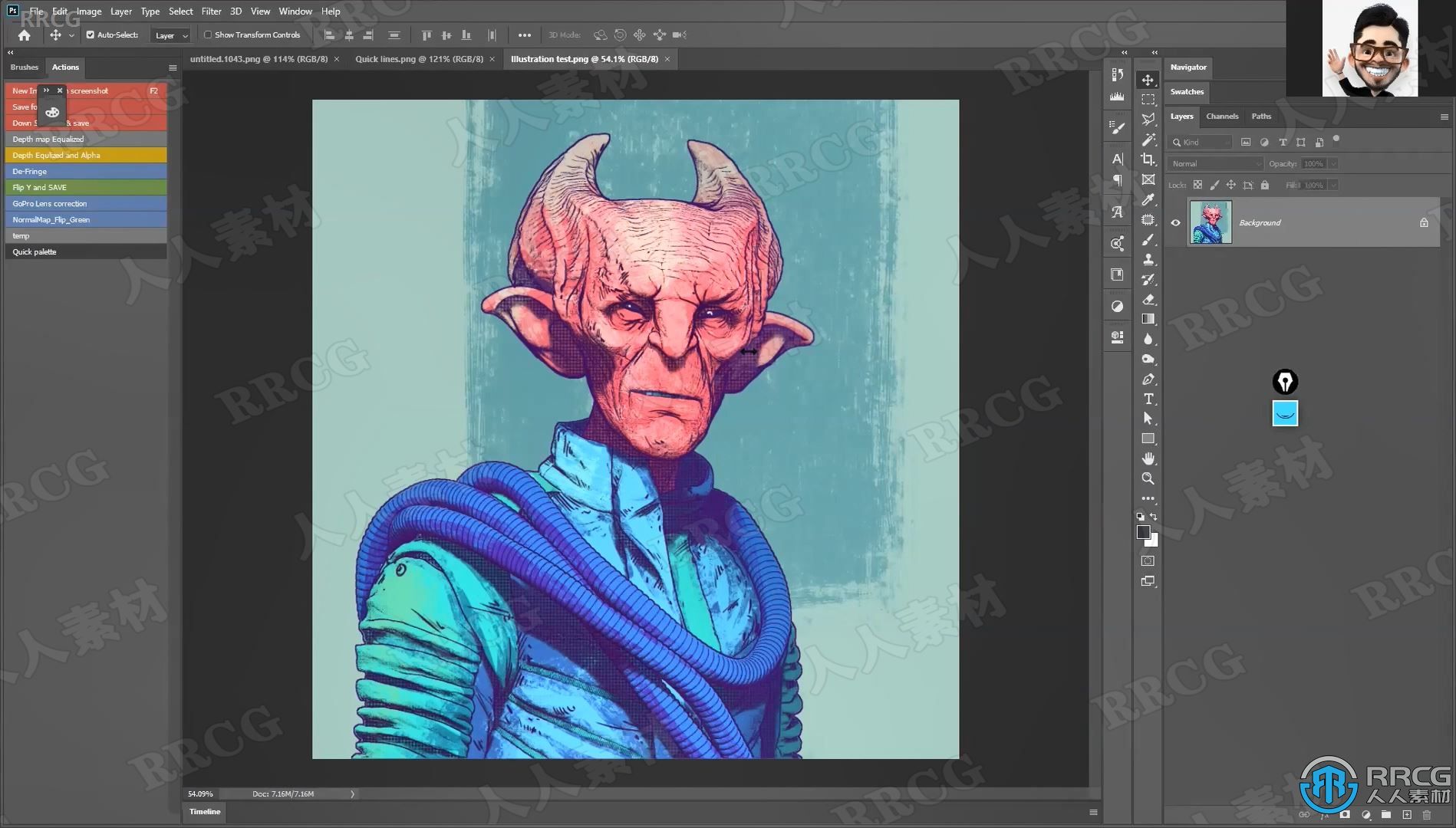The width and height of the screenshot is (1456, 828).
Task: Toggle lock image pixels brush icon
Action: [1214, 186]
